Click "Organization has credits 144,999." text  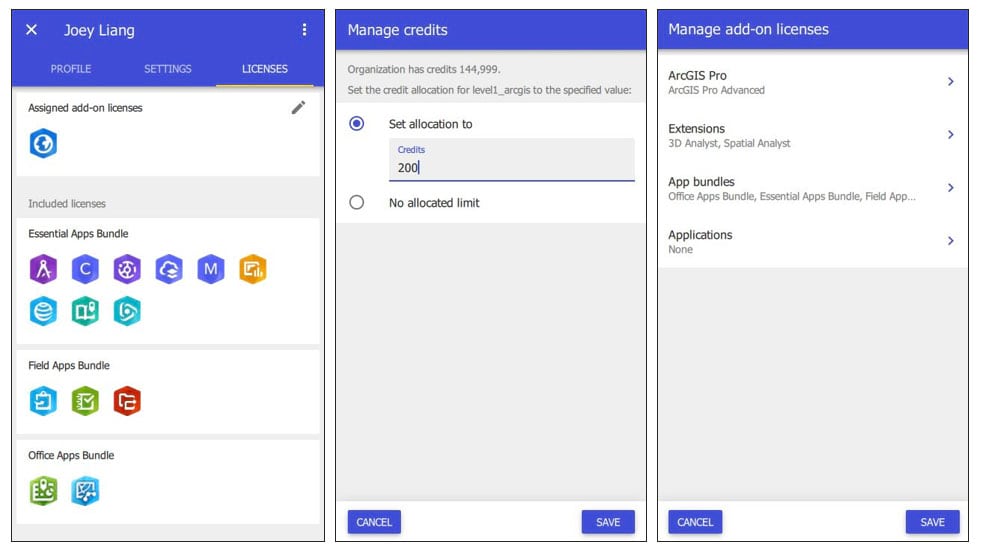point(424,69)
